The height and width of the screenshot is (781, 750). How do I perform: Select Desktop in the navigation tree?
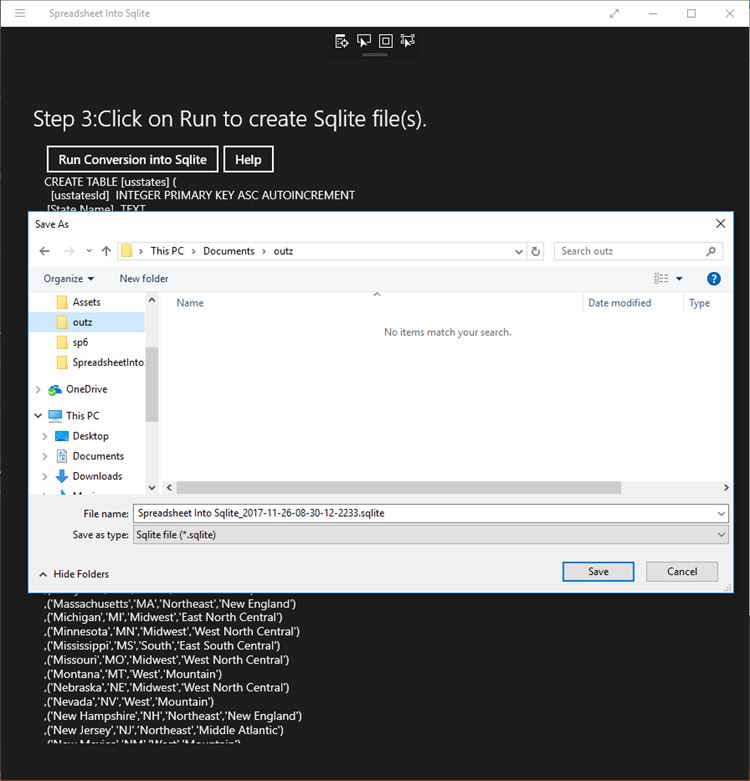[90, 436]
